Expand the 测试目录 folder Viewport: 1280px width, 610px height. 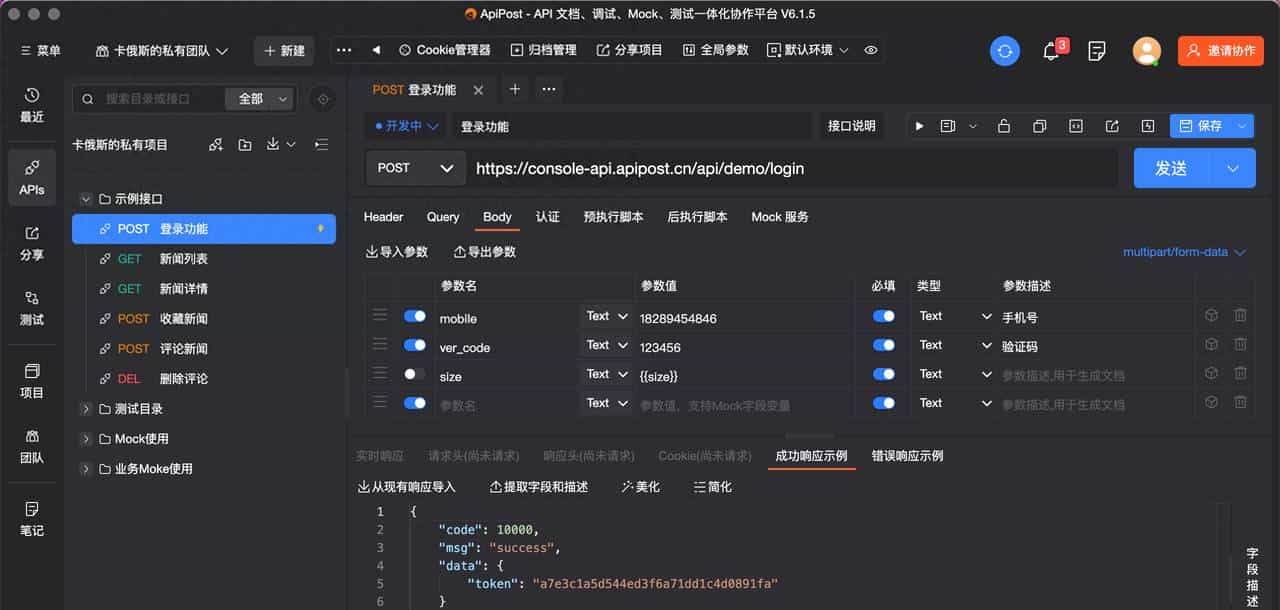pyautogui.click(x=87, y=409)
